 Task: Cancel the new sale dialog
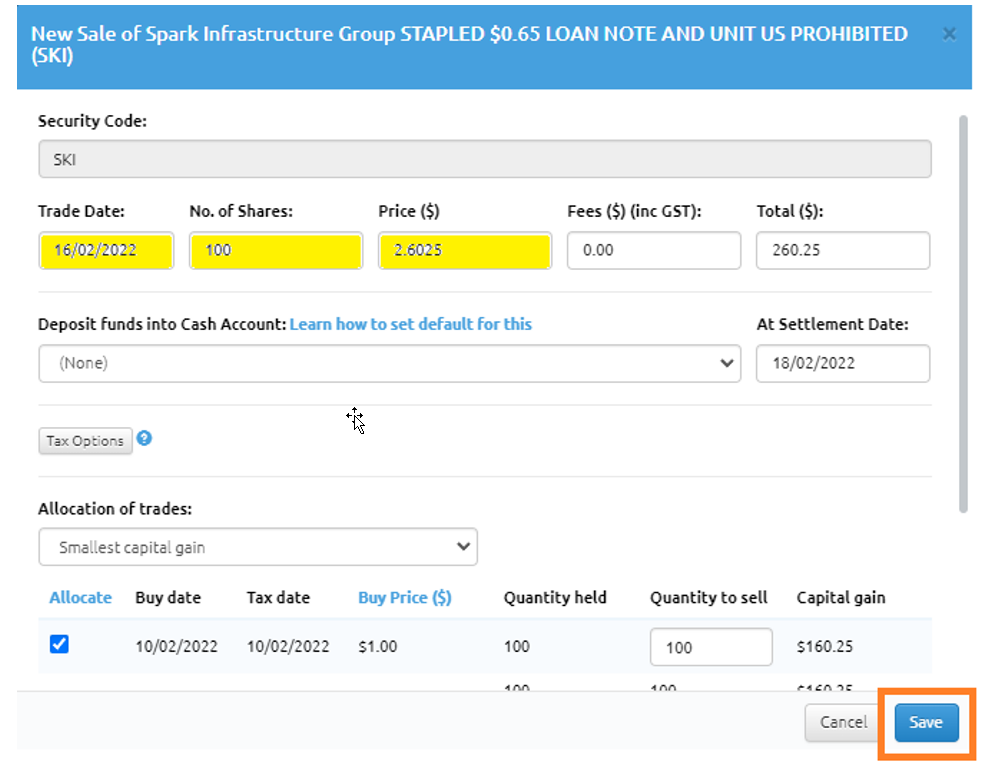pos(843,722)
